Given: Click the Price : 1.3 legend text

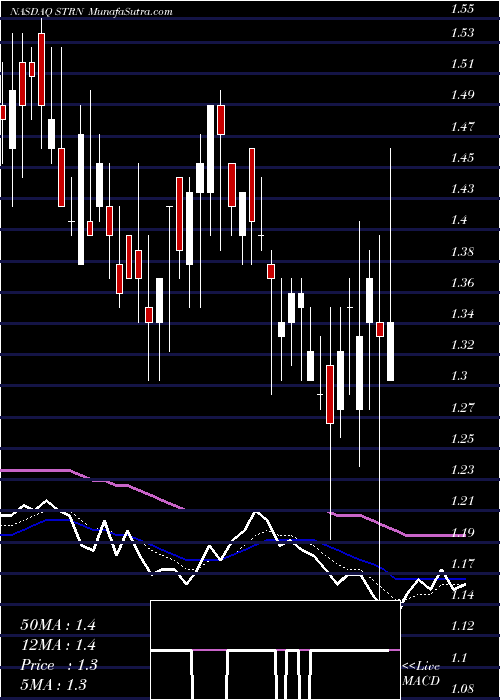Looking at the screenshot, I should point(59,665).
